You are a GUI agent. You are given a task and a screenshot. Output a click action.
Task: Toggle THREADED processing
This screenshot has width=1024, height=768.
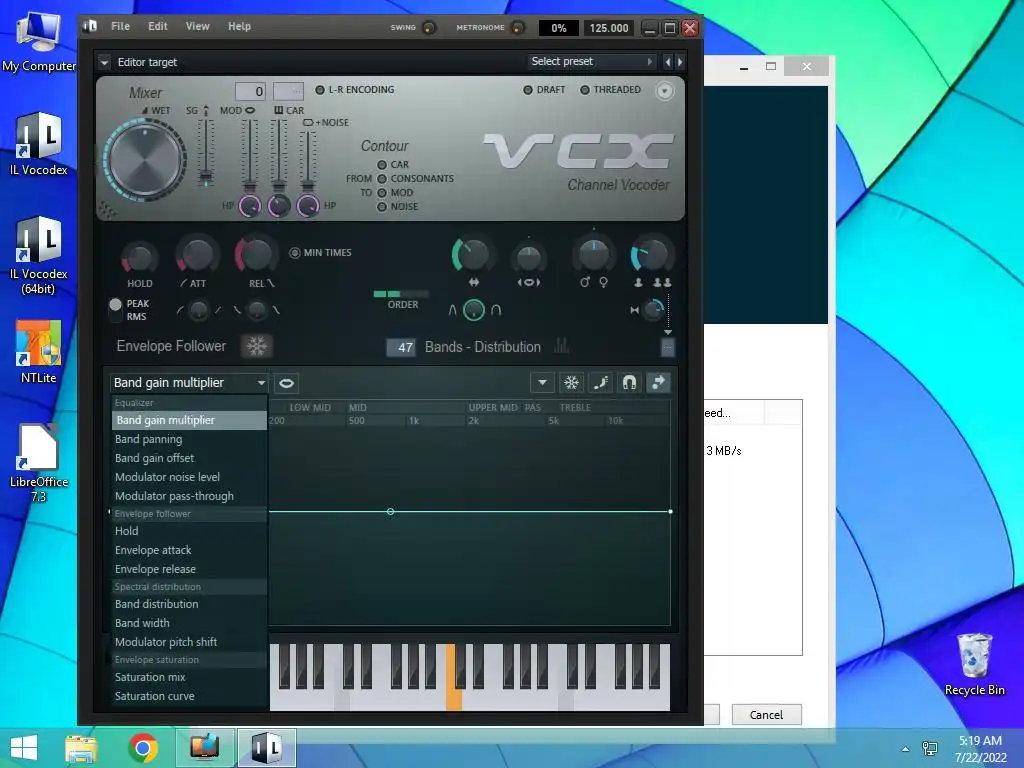[611, 89]
